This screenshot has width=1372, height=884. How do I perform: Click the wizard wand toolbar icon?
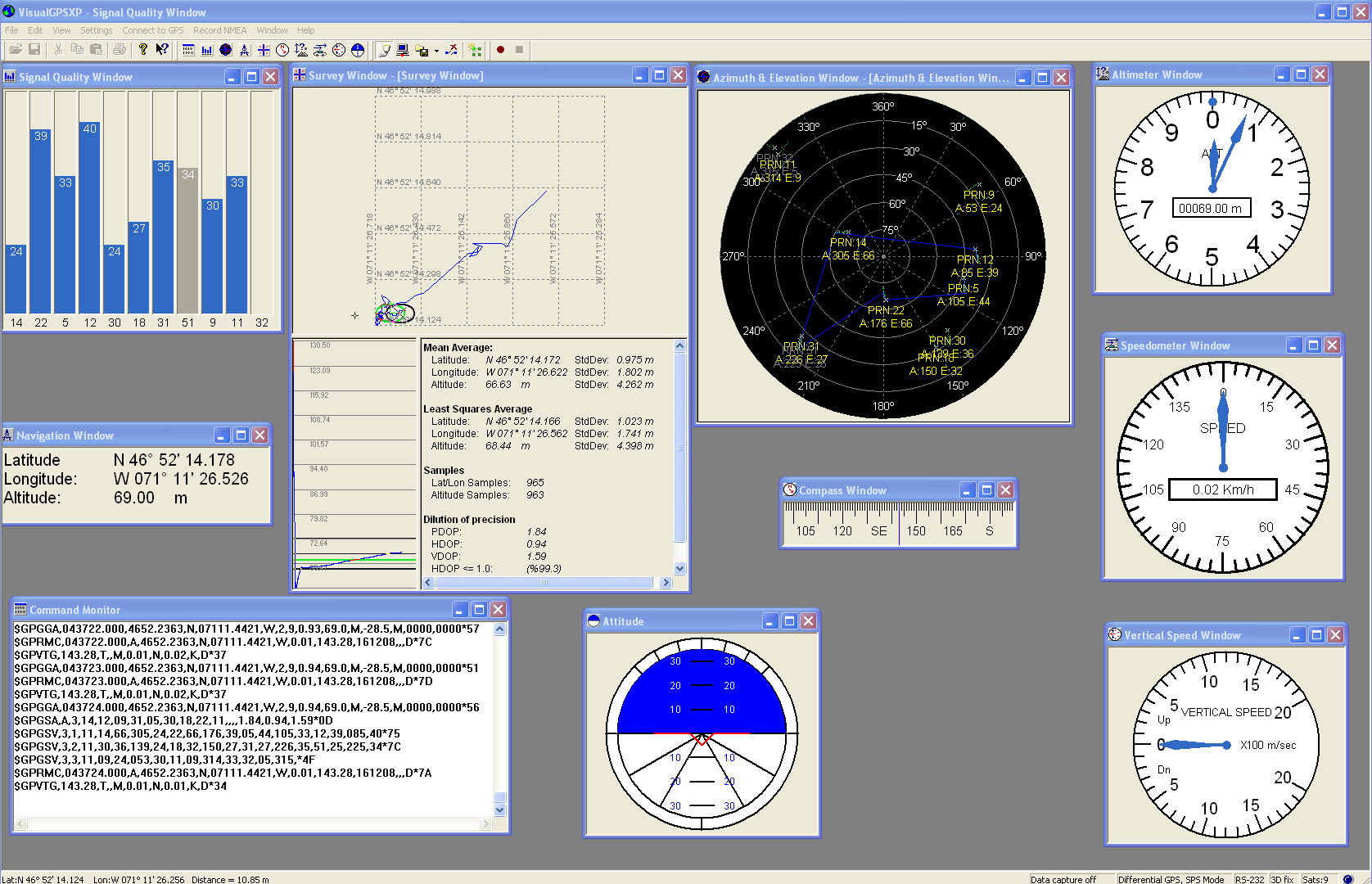tap(475, 50)
